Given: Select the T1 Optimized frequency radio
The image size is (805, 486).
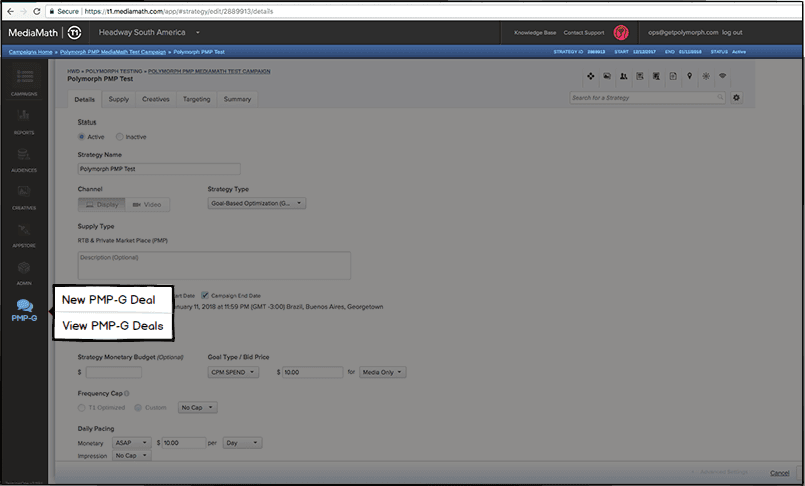Looking at the screenshot, I should click(81, 407).
